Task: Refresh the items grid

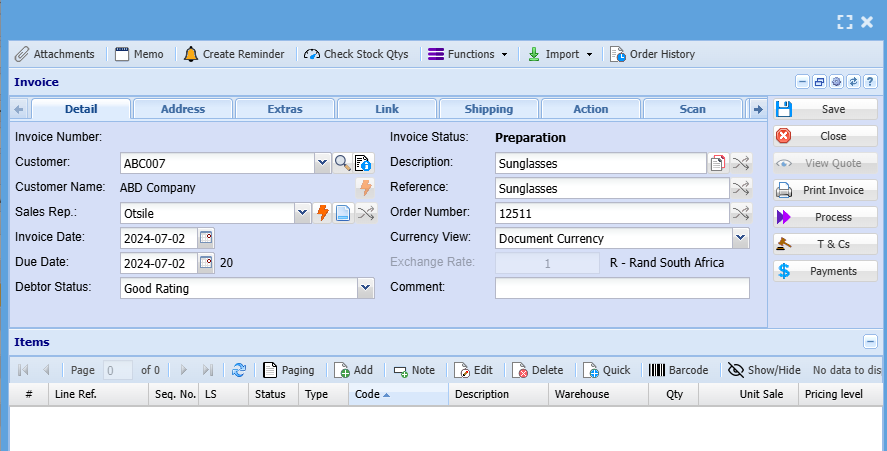Action: coord(239,370)
